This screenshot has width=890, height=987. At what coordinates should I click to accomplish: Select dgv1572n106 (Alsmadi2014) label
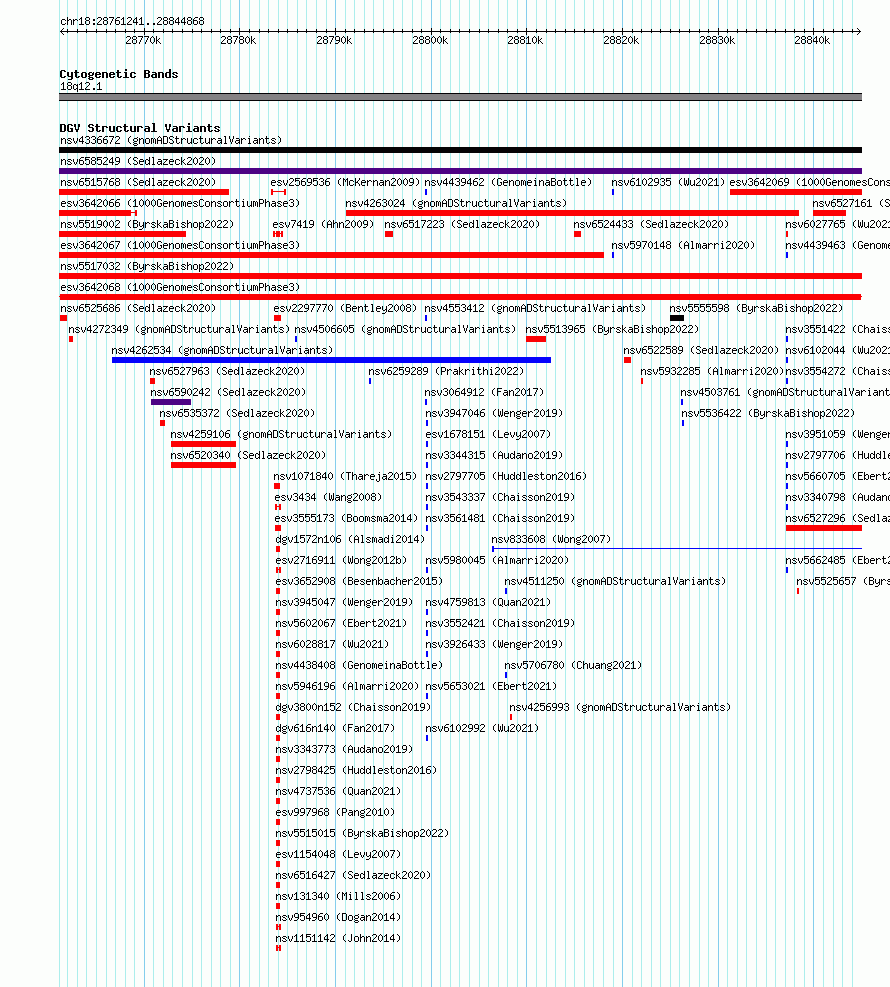click(x=350, y=539)
